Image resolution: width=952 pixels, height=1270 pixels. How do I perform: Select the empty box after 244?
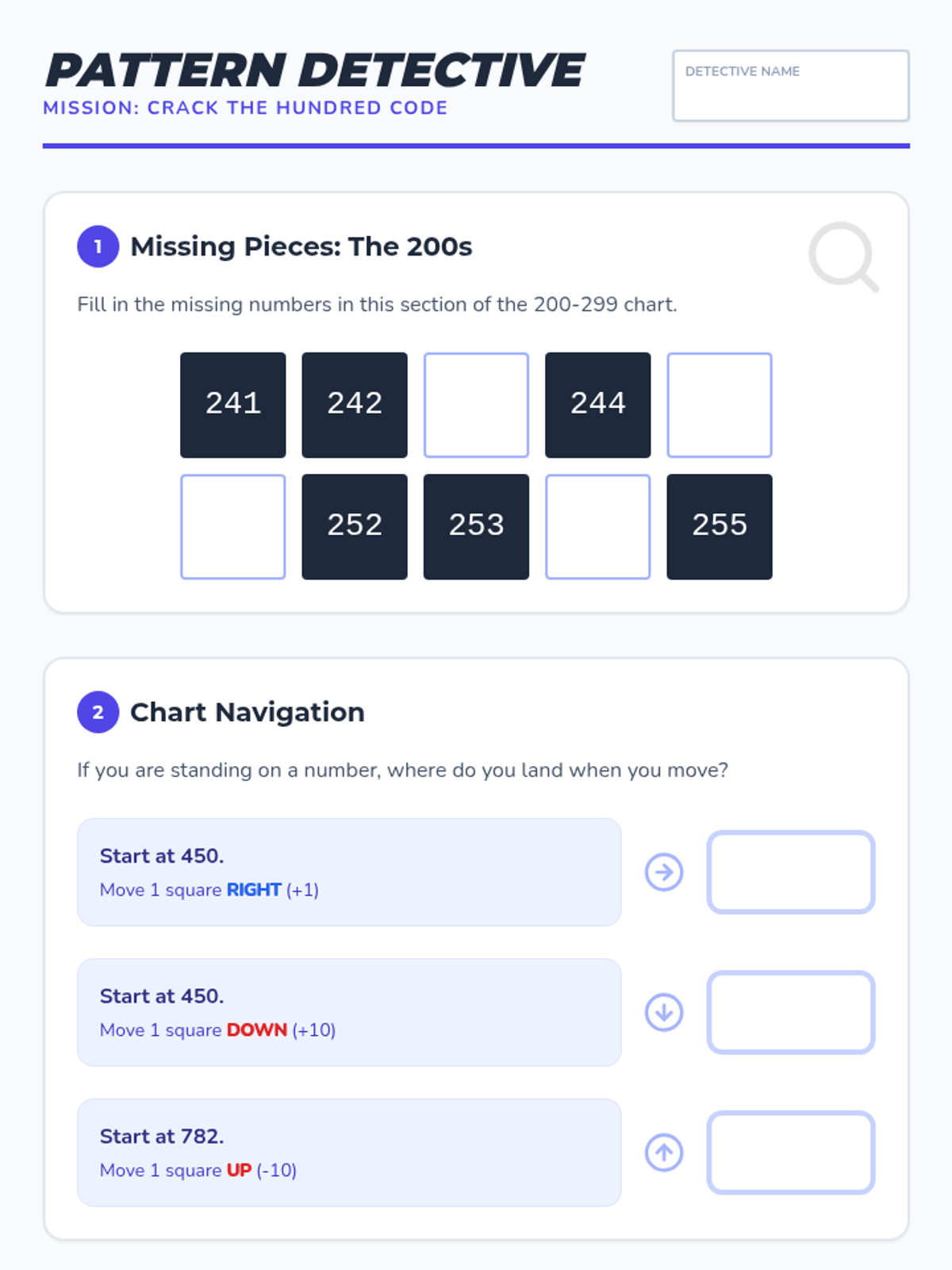[720, 405]
